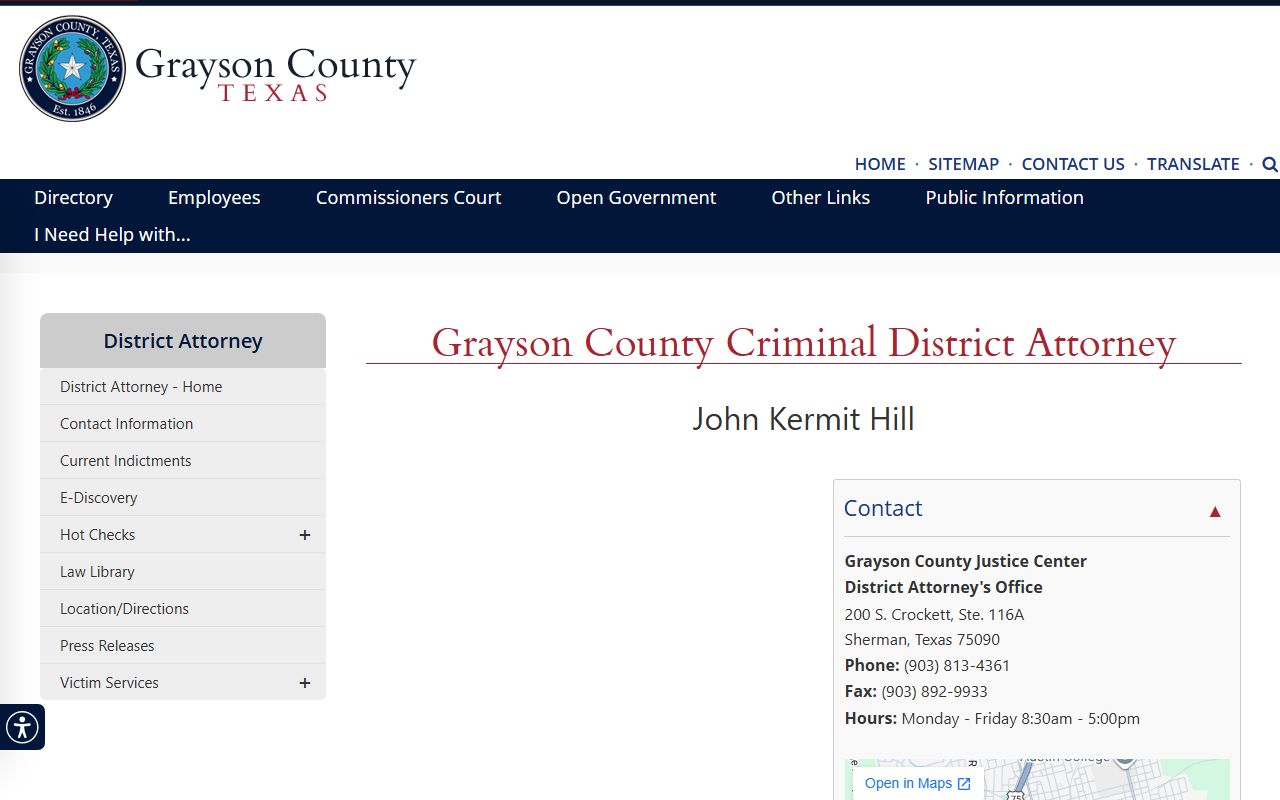The height and width of the screenshot is (800, 1280).
Task: Open the I Need Help with menu
Action: click(112, 234)
